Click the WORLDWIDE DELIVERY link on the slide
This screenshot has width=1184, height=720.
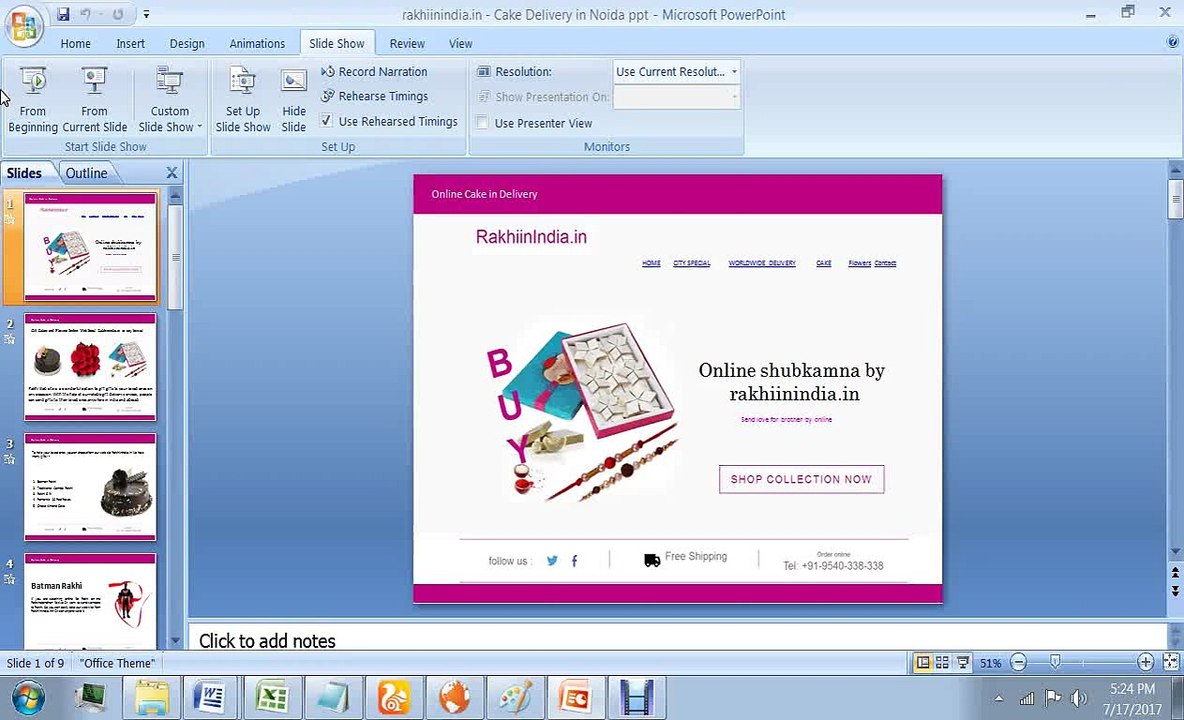(x=762, y=263)
